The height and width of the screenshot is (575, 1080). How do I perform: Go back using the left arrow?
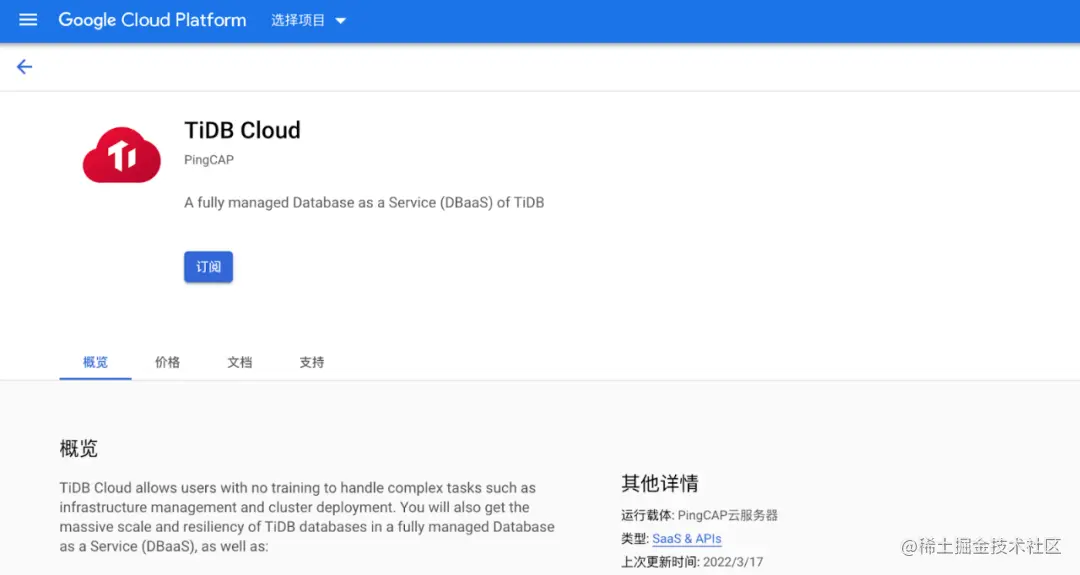[x=24, y=67]
